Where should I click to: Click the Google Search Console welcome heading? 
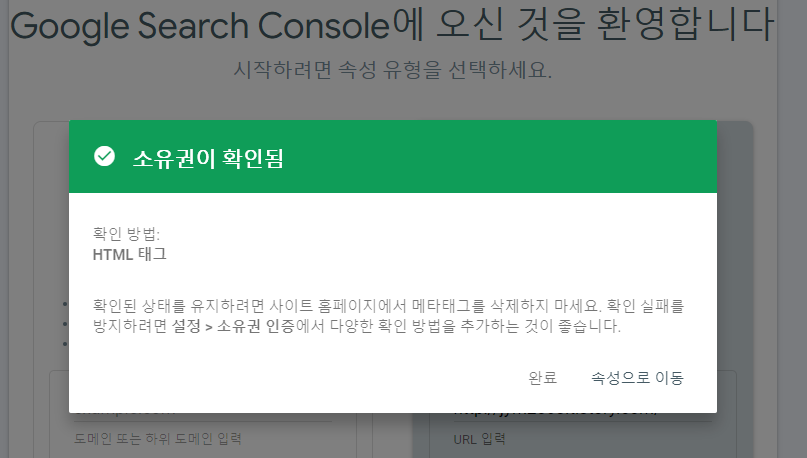coord(392,25)
